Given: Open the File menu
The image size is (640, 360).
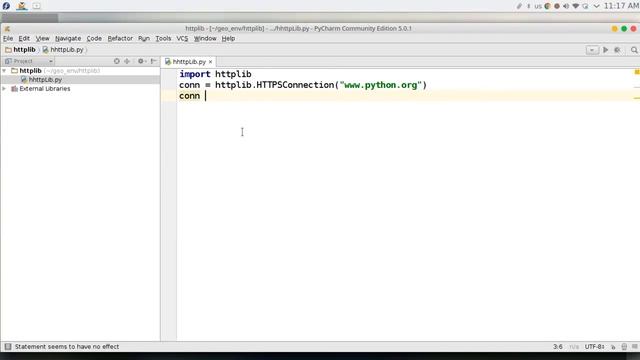Looking at the screenshot, I should point(8,38).
